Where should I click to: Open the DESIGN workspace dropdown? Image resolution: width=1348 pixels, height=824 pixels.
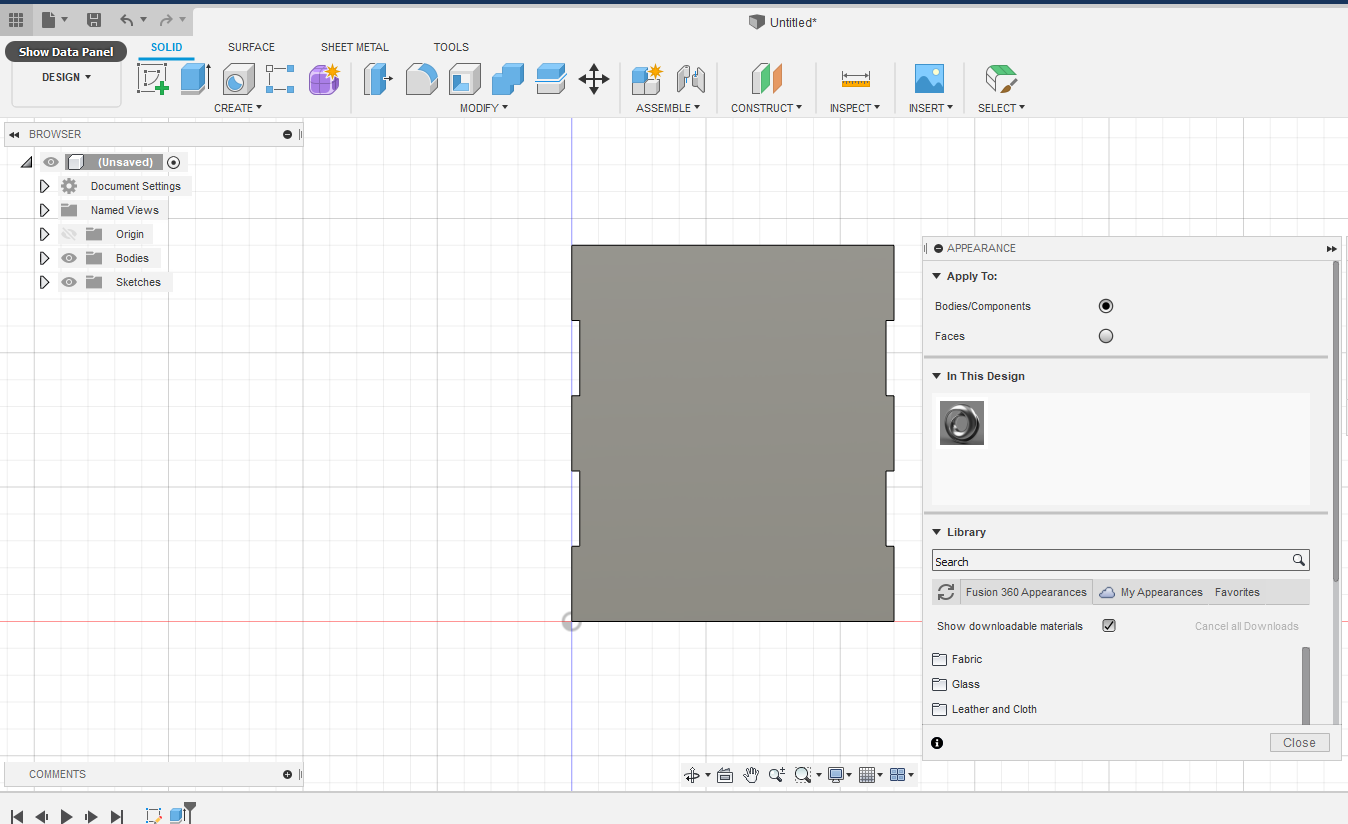66,77
